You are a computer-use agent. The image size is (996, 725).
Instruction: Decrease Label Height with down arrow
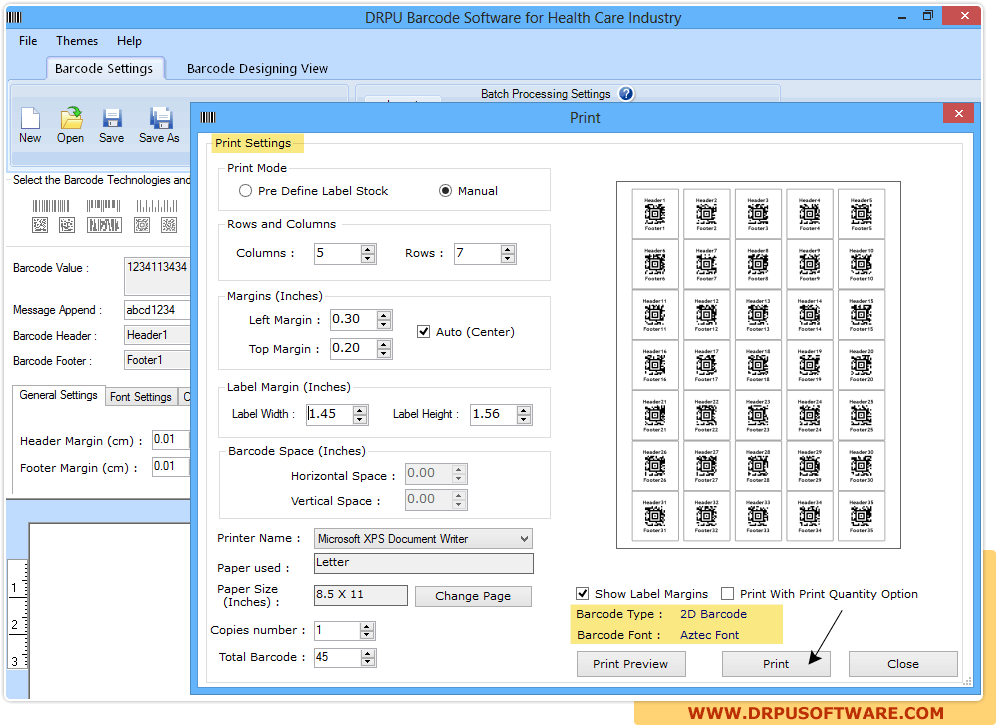[x=523, y=419]
